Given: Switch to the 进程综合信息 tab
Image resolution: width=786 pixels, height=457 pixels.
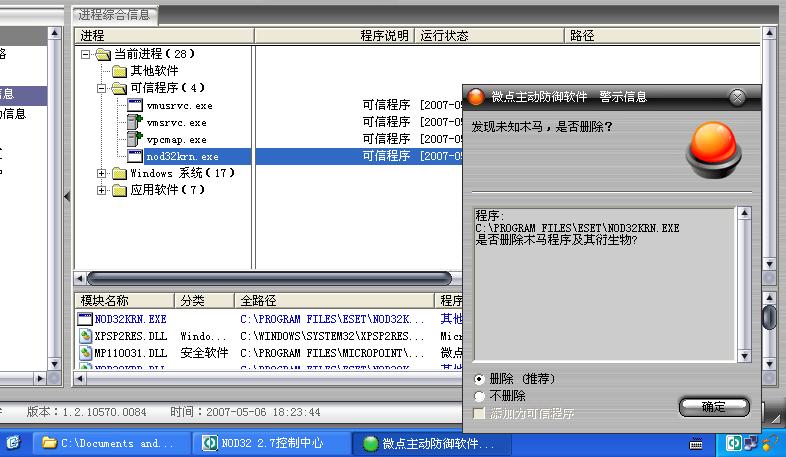Looking at the screenshot, I should click(x=114, y=15).
